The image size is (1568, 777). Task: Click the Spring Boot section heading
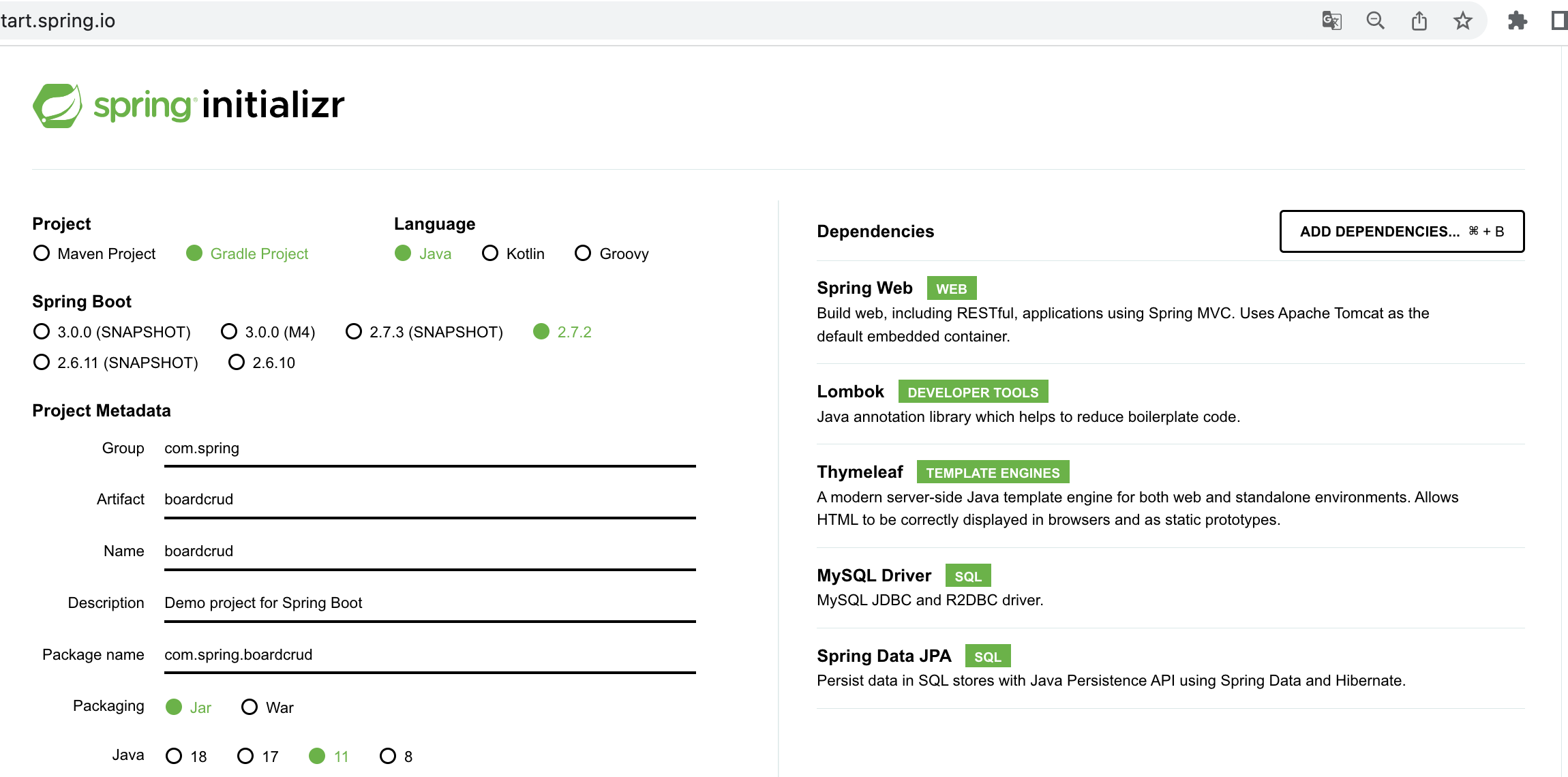point(82,302)
